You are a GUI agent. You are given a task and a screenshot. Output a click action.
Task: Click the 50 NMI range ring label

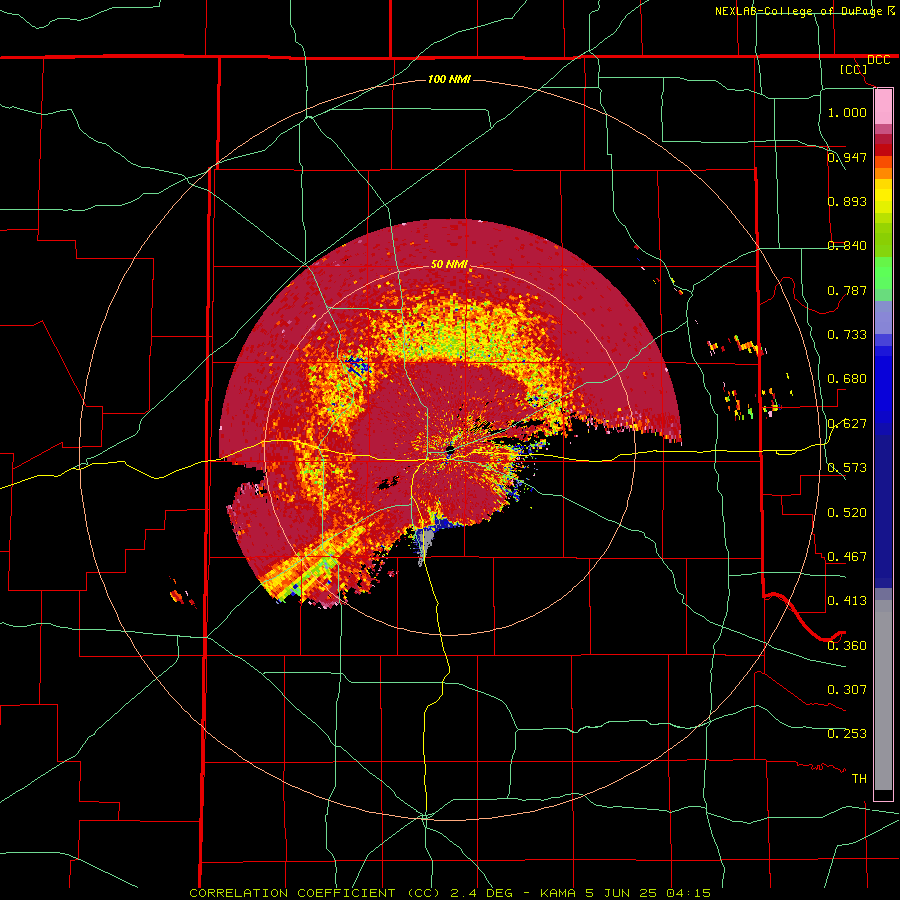449,264
